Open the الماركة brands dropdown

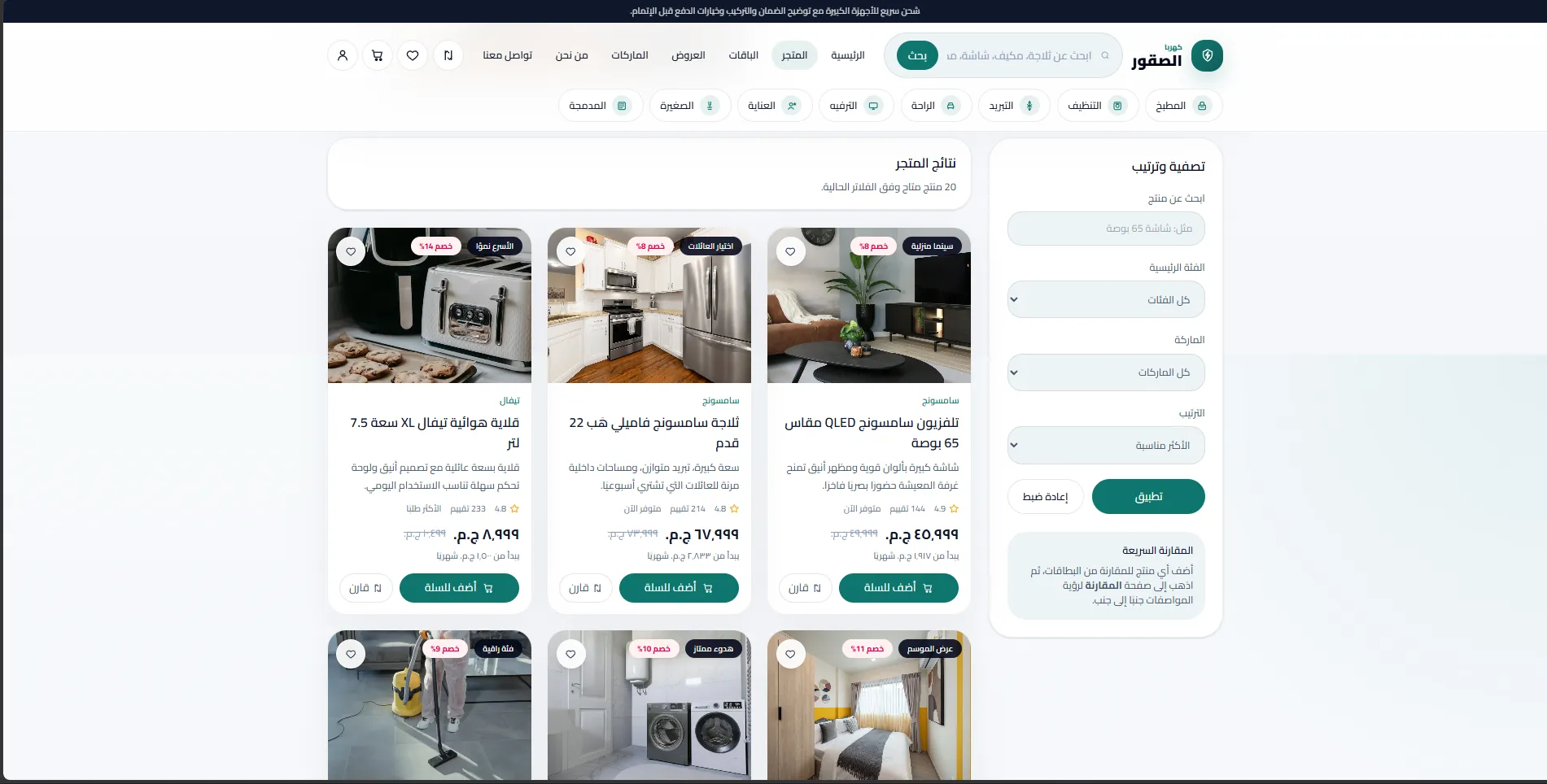tap(1105, 372)
